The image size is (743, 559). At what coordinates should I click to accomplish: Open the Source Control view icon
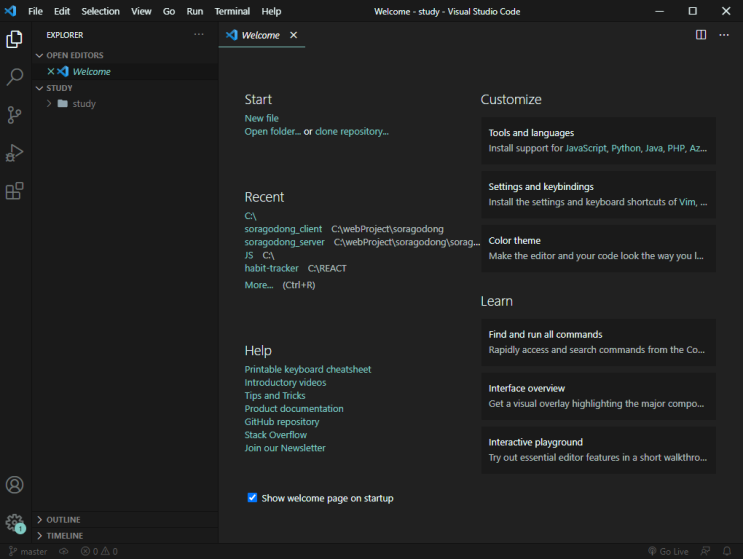(14, 115)
